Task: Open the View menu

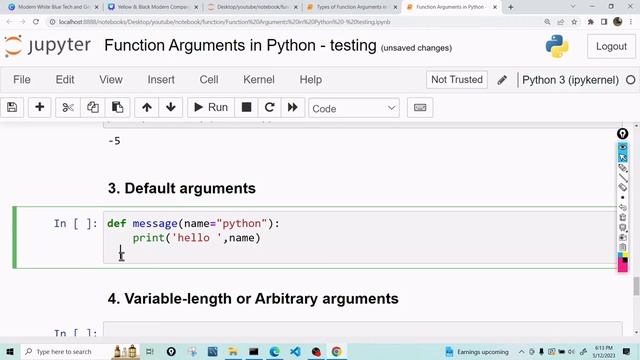Action: pyautogui.click(x=111, y=80)
